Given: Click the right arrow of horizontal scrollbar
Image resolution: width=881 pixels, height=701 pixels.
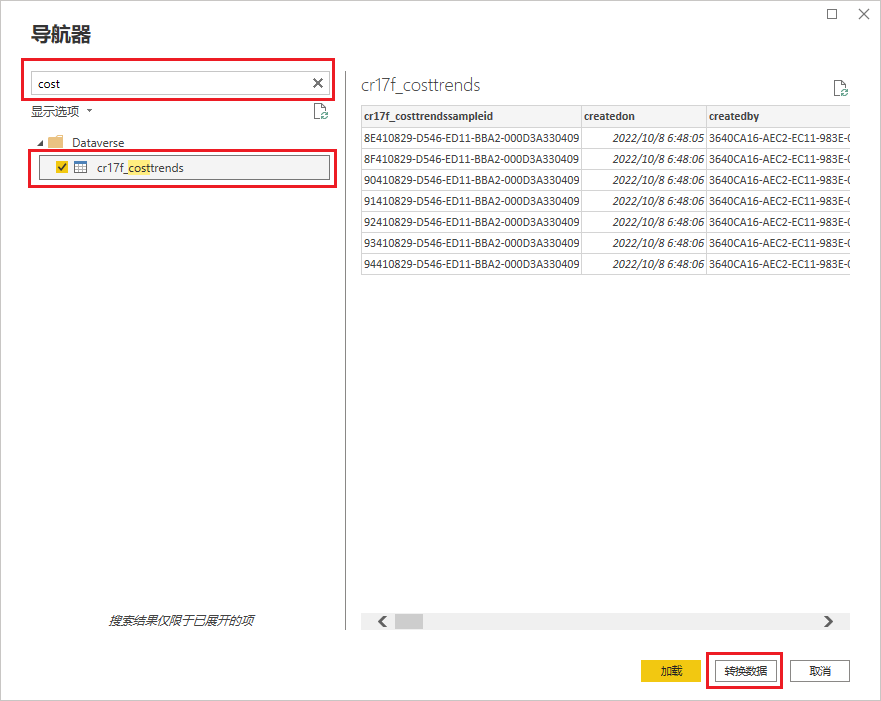Looking at the screenshot, I should (x=828, y=621).
